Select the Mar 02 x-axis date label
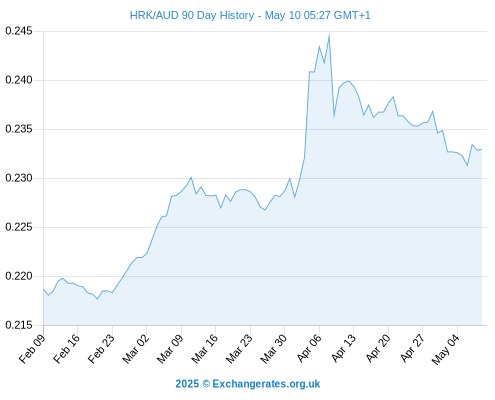This screenshot has width=495, height=400. click(136, 349)
